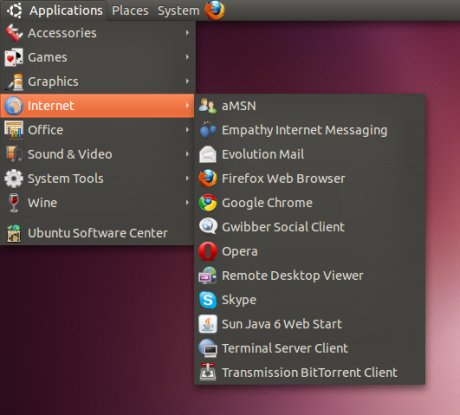Expand the Sound & Video submenu arrow
460x415 pixels.
(x=187, y=154)
